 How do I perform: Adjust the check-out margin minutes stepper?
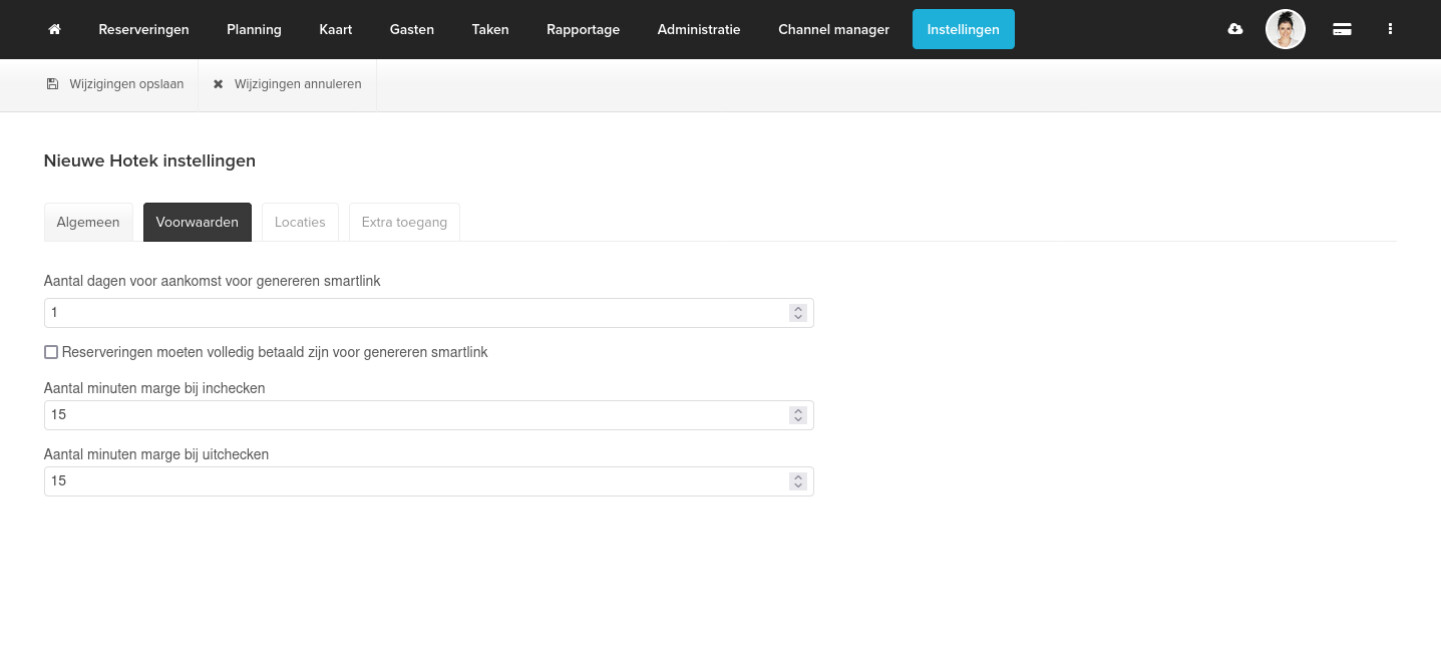797,481
